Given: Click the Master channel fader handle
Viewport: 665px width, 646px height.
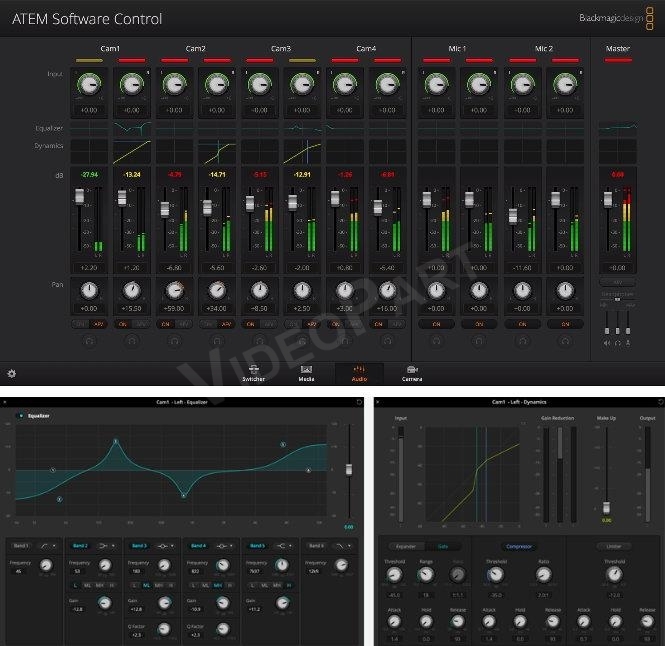Looking at the screenshot, I should click(x=608, y=199).
